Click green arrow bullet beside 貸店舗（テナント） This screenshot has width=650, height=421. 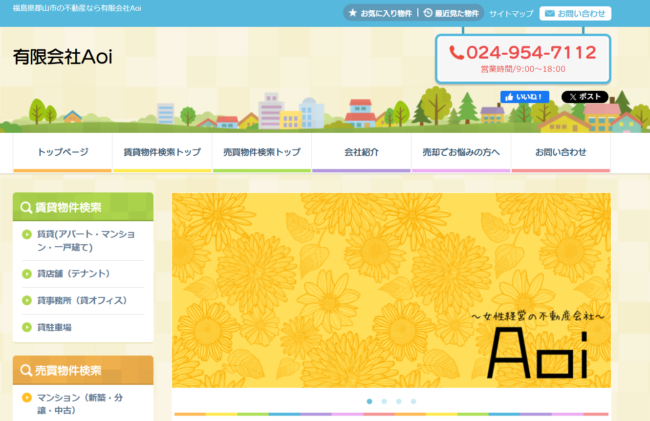click(x=27, y=274)
